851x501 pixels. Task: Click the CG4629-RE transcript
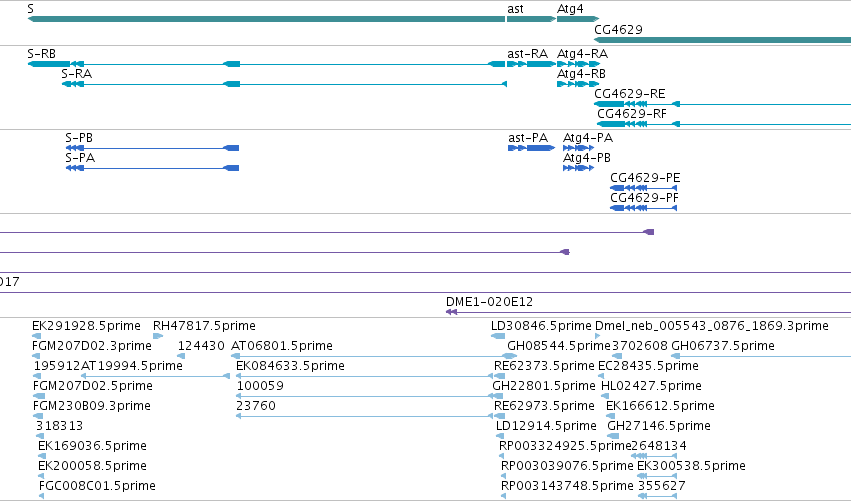(722, 104)
